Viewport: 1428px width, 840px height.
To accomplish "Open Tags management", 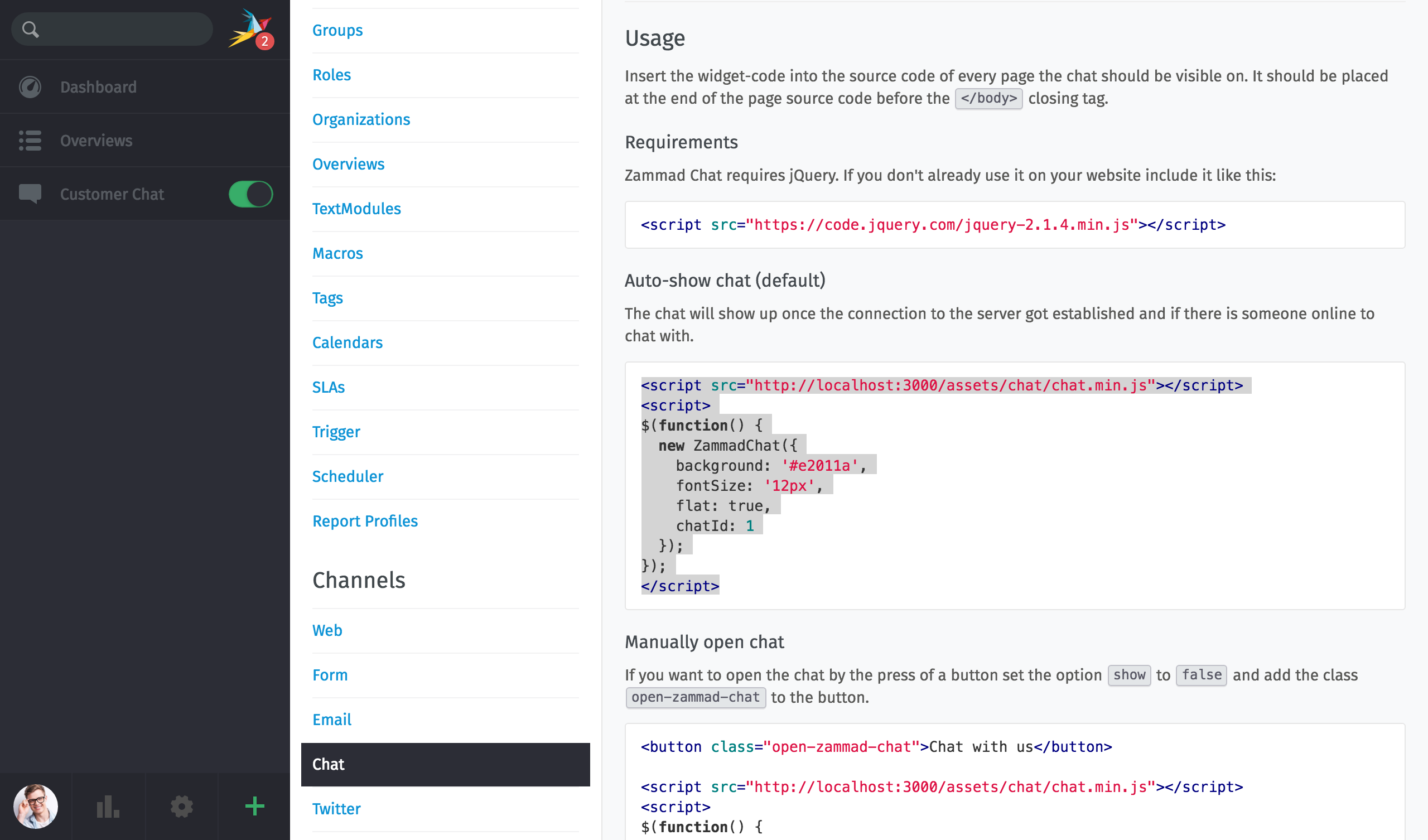I will click(x=327, y=298).
